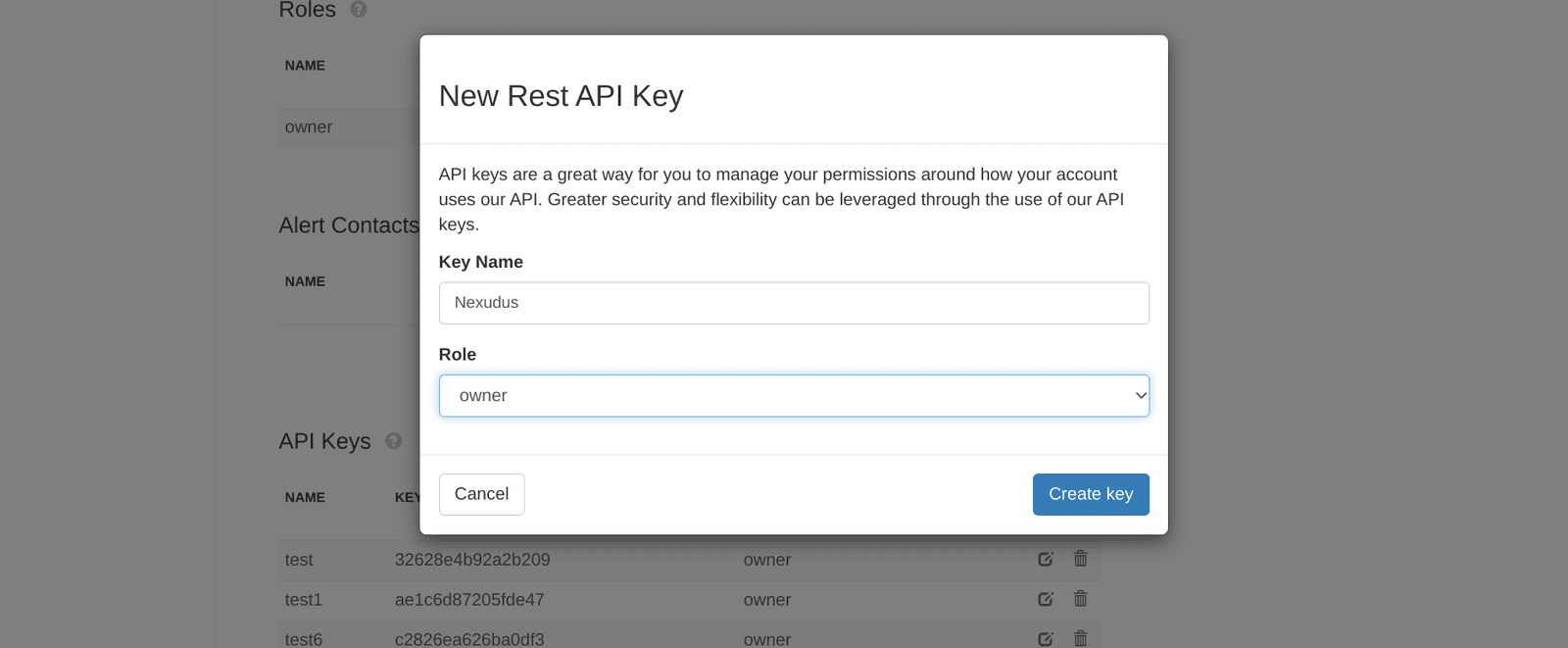Image resolution: width=1568 pixels, height=648 pixels.
Task: Click the NAME column header under API Keys
Action: pyautogui.click(x=305, y=497)
